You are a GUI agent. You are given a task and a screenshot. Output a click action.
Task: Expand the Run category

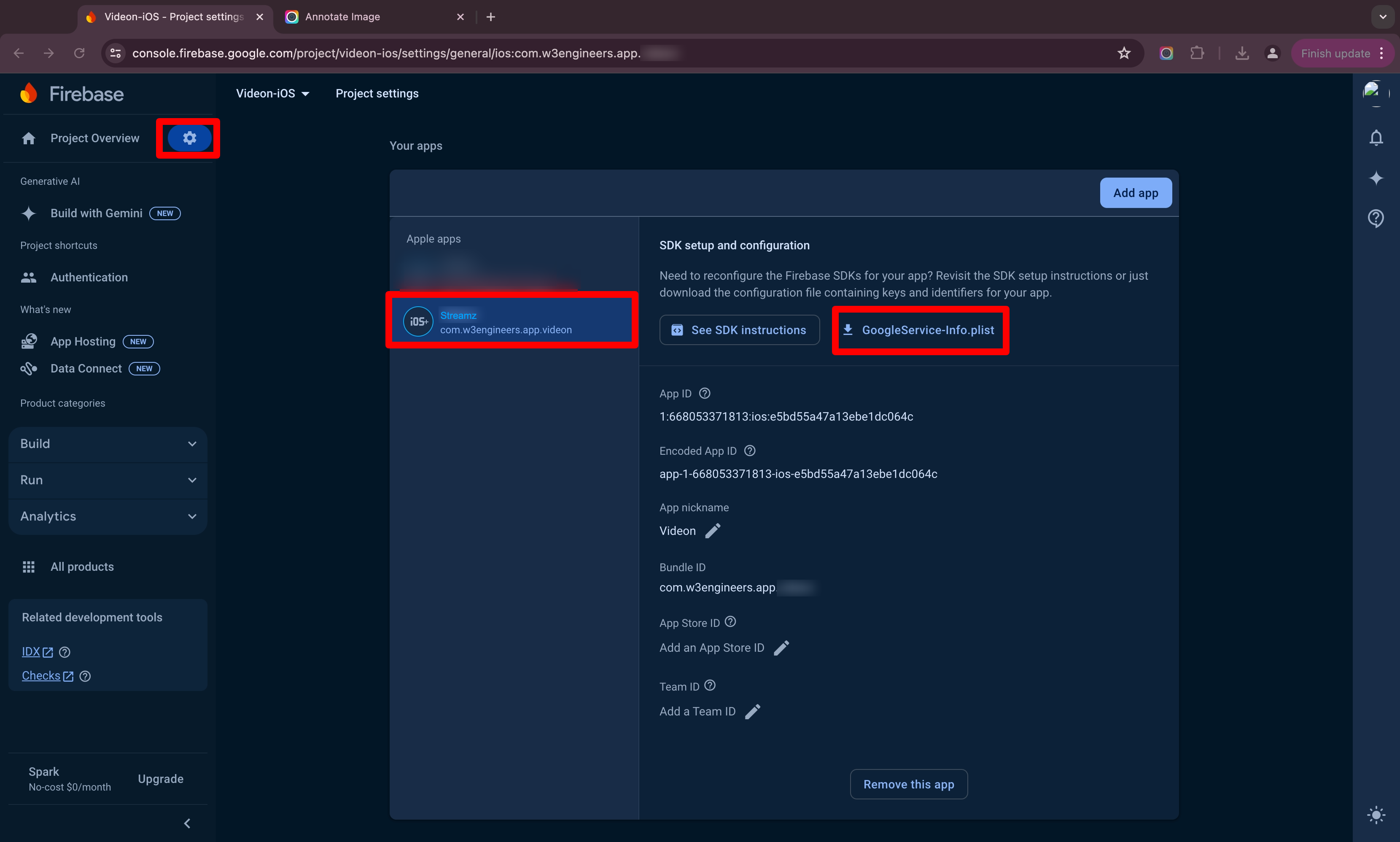point(108,480)
